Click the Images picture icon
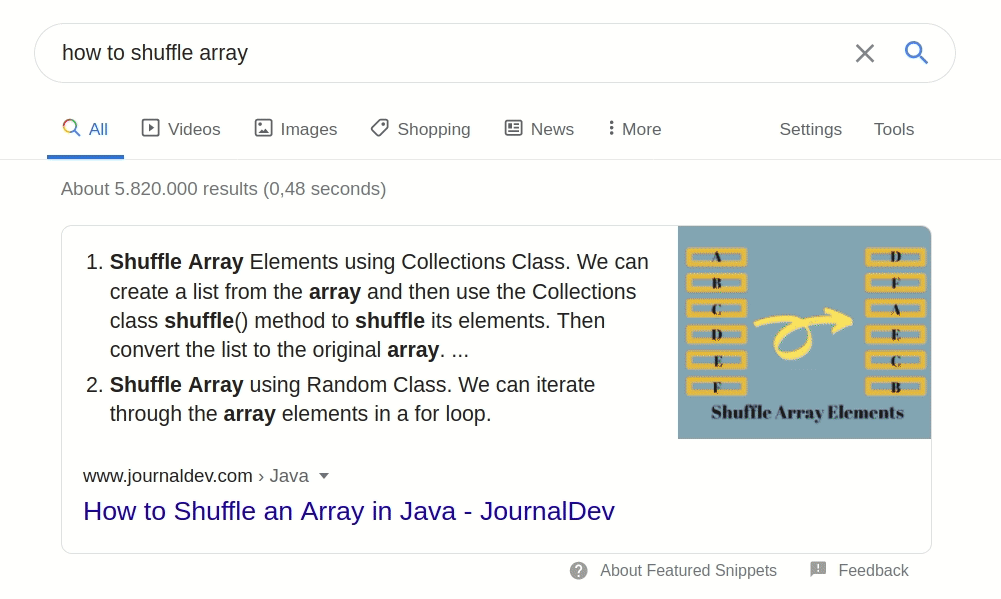The height and width of the screenshot is (599, 1001). [263, 128]
